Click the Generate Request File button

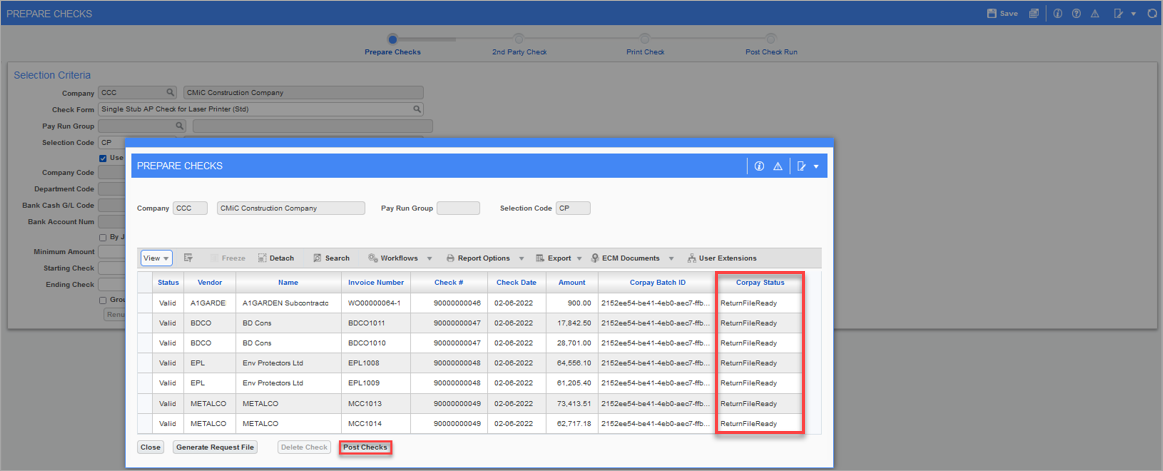(215, 447)
